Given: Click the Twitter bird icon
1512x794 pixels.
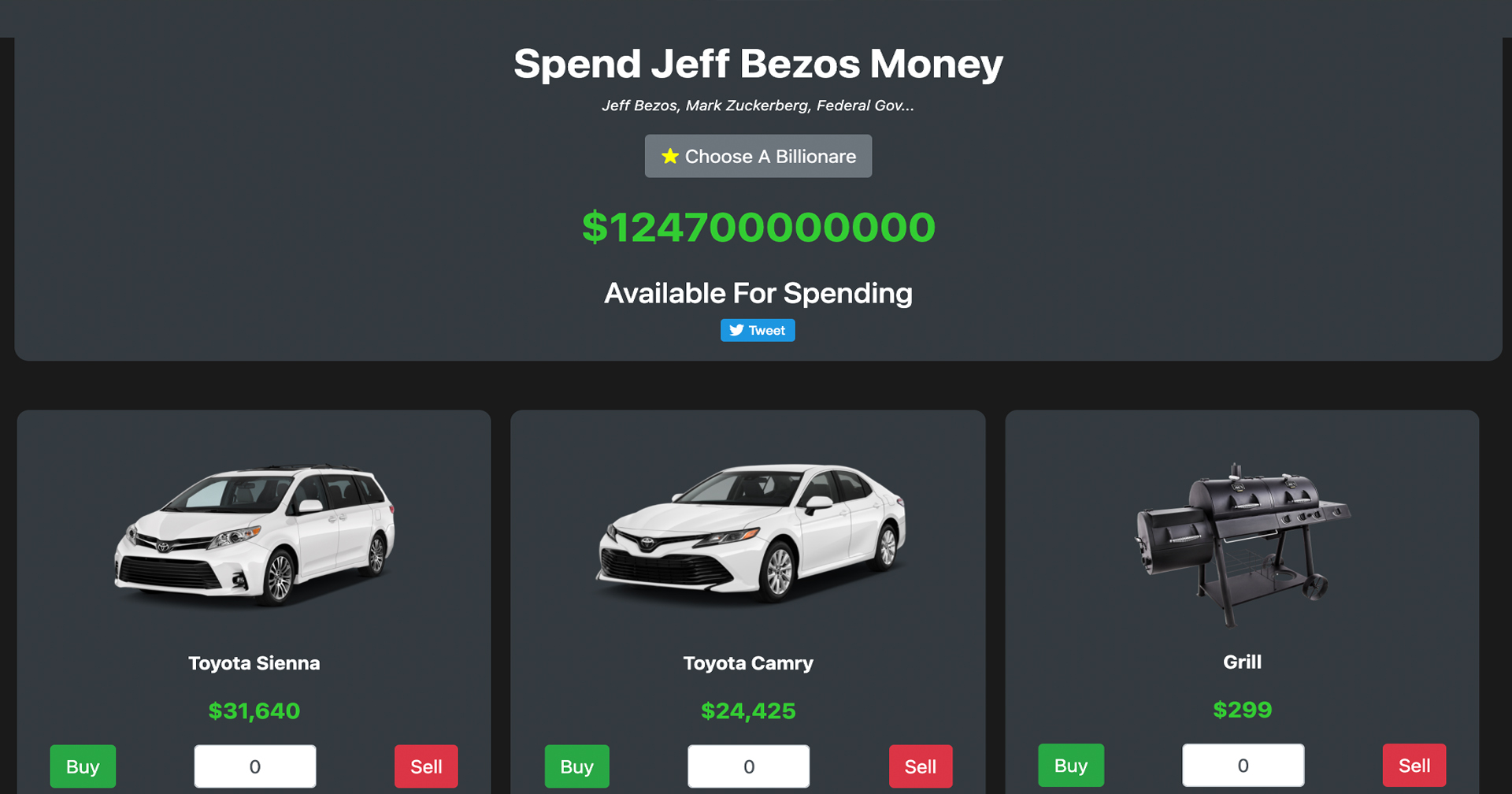Looking at the screenshot, I should click(x=736, y=330).
